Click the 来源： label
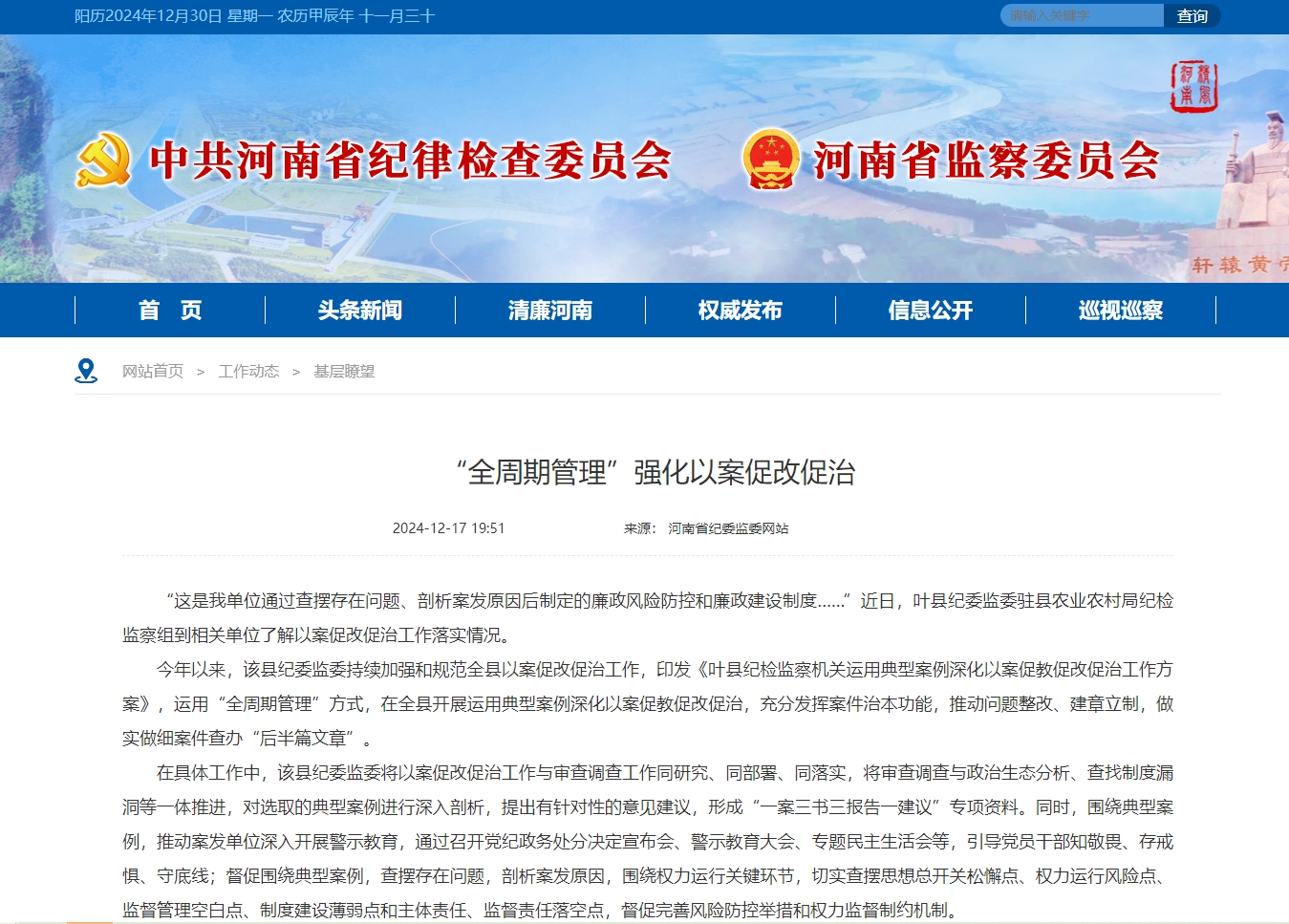1289x924 pixels. (x=640, y=528)
